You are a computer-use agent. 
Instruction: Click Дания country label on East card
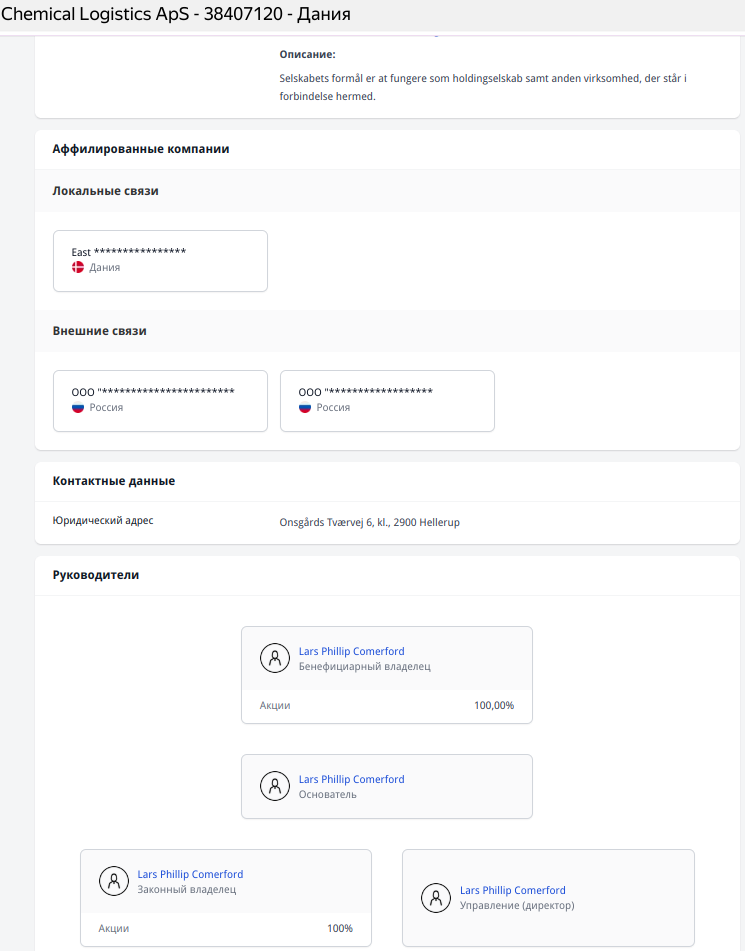coord(105,267)
